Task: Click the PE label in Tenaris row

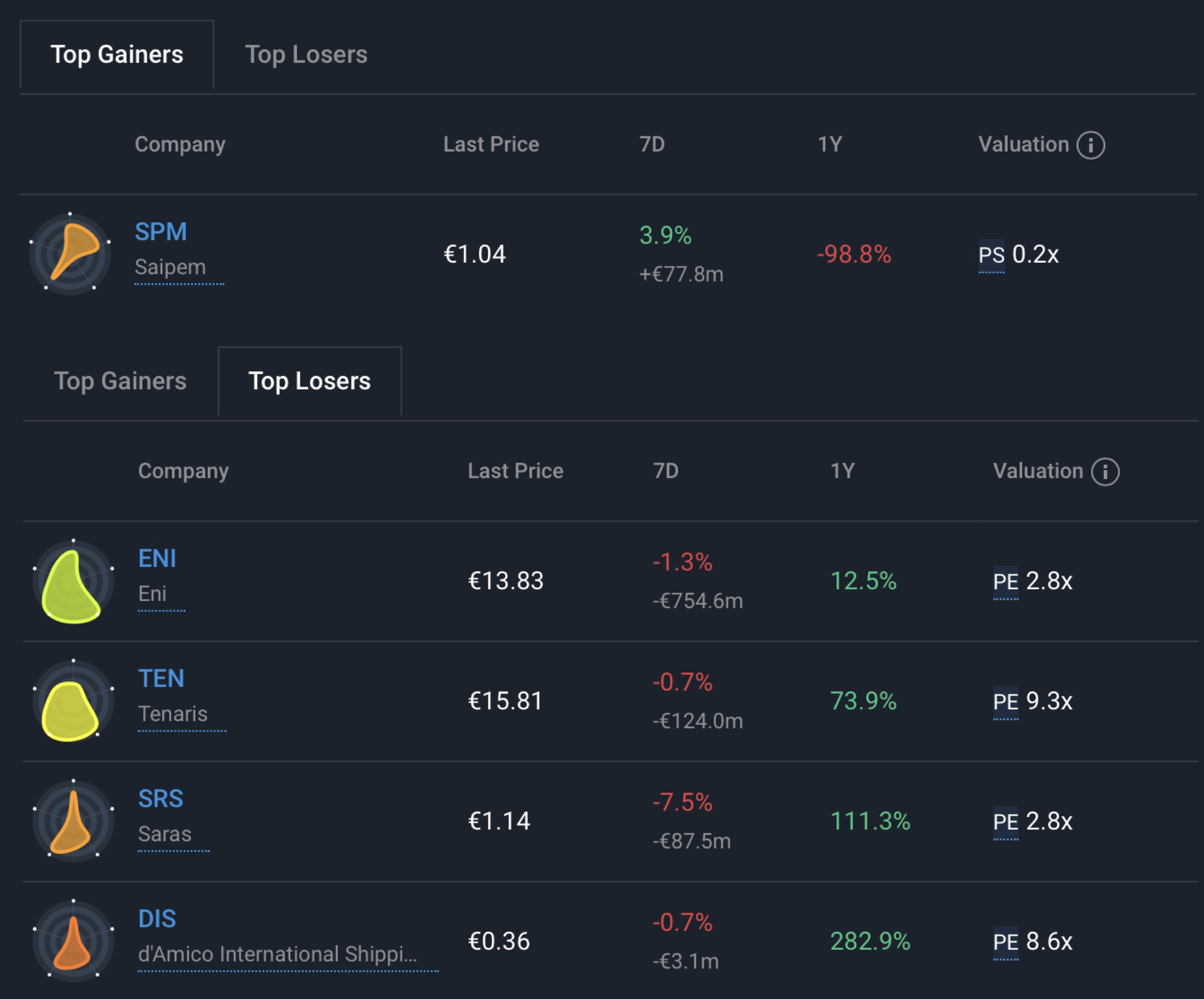Action: pos(1006,701)
